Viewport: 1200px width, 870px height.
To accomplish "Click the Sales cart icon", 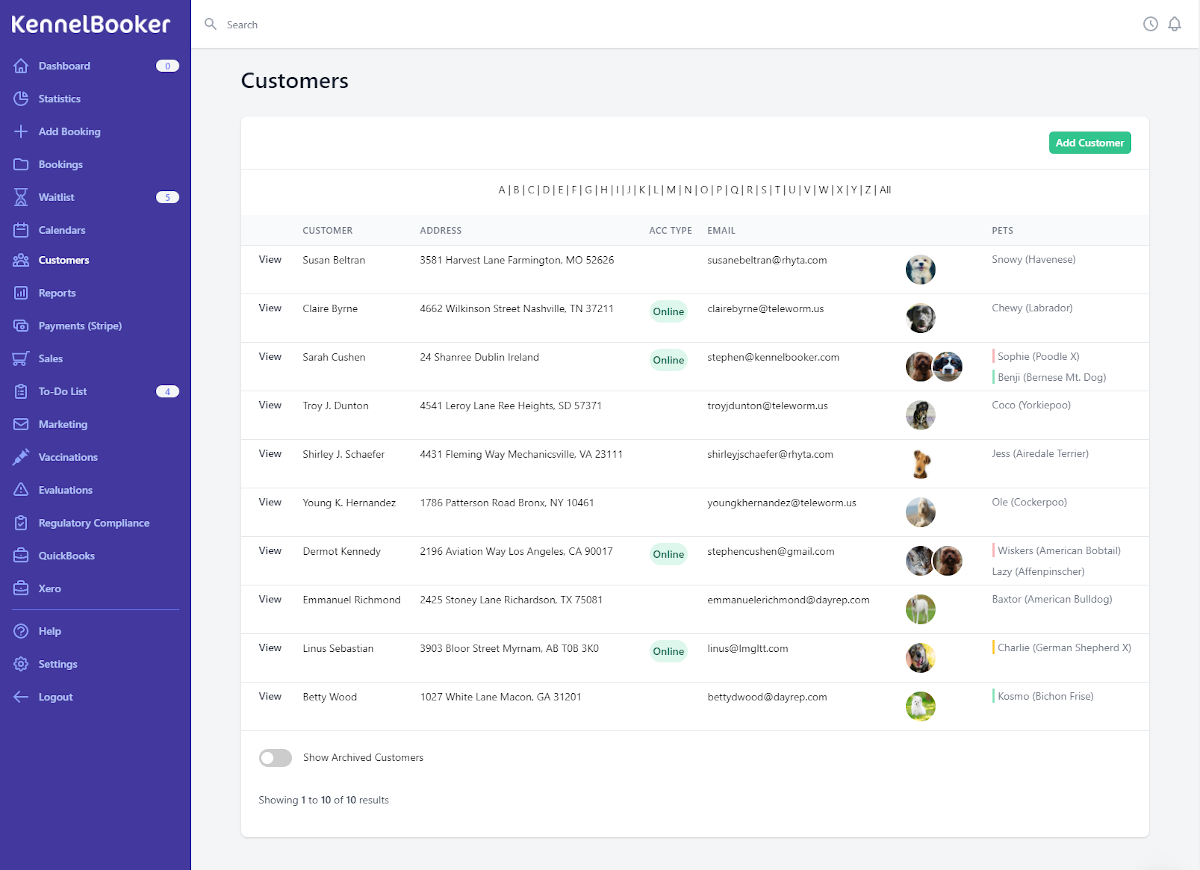I will point(20,358).
